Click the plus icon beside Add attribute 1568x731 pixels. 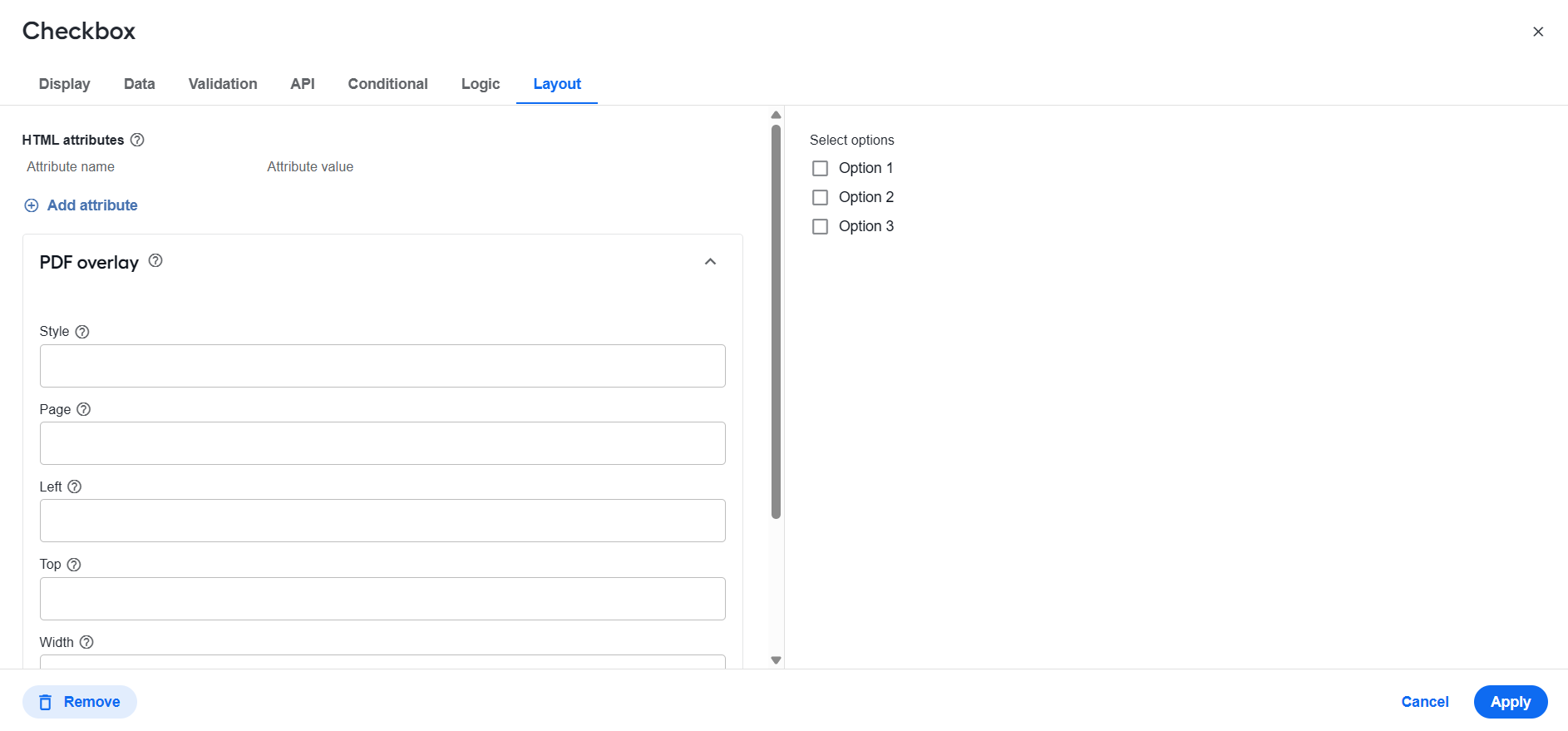[x=32, y=205]
